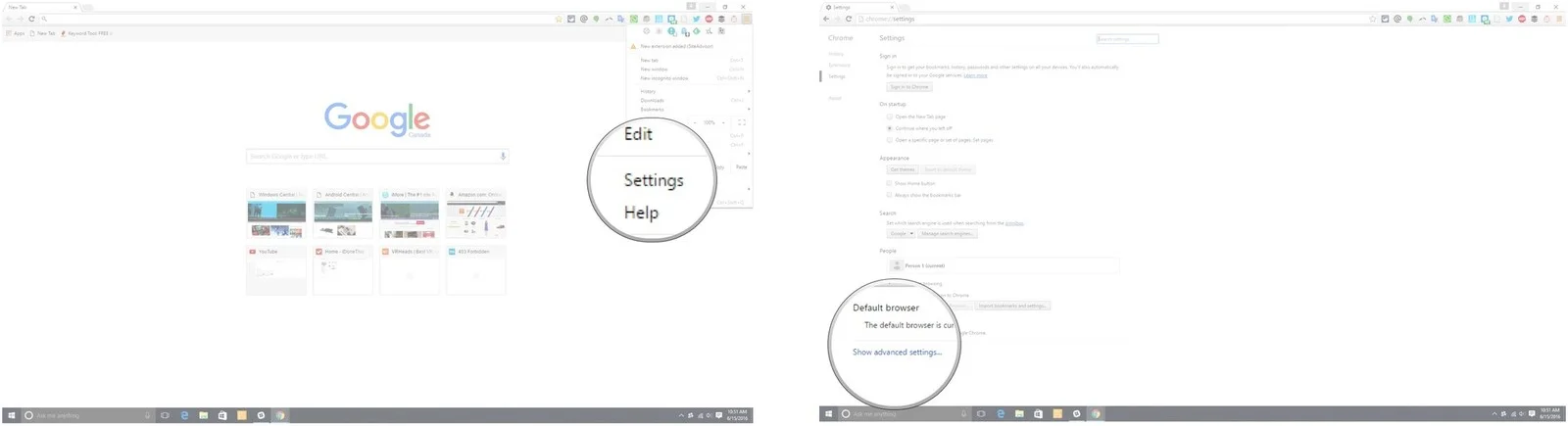
Task: Click the Person 1 avatar icon
Action: click(x=897, y=265)
